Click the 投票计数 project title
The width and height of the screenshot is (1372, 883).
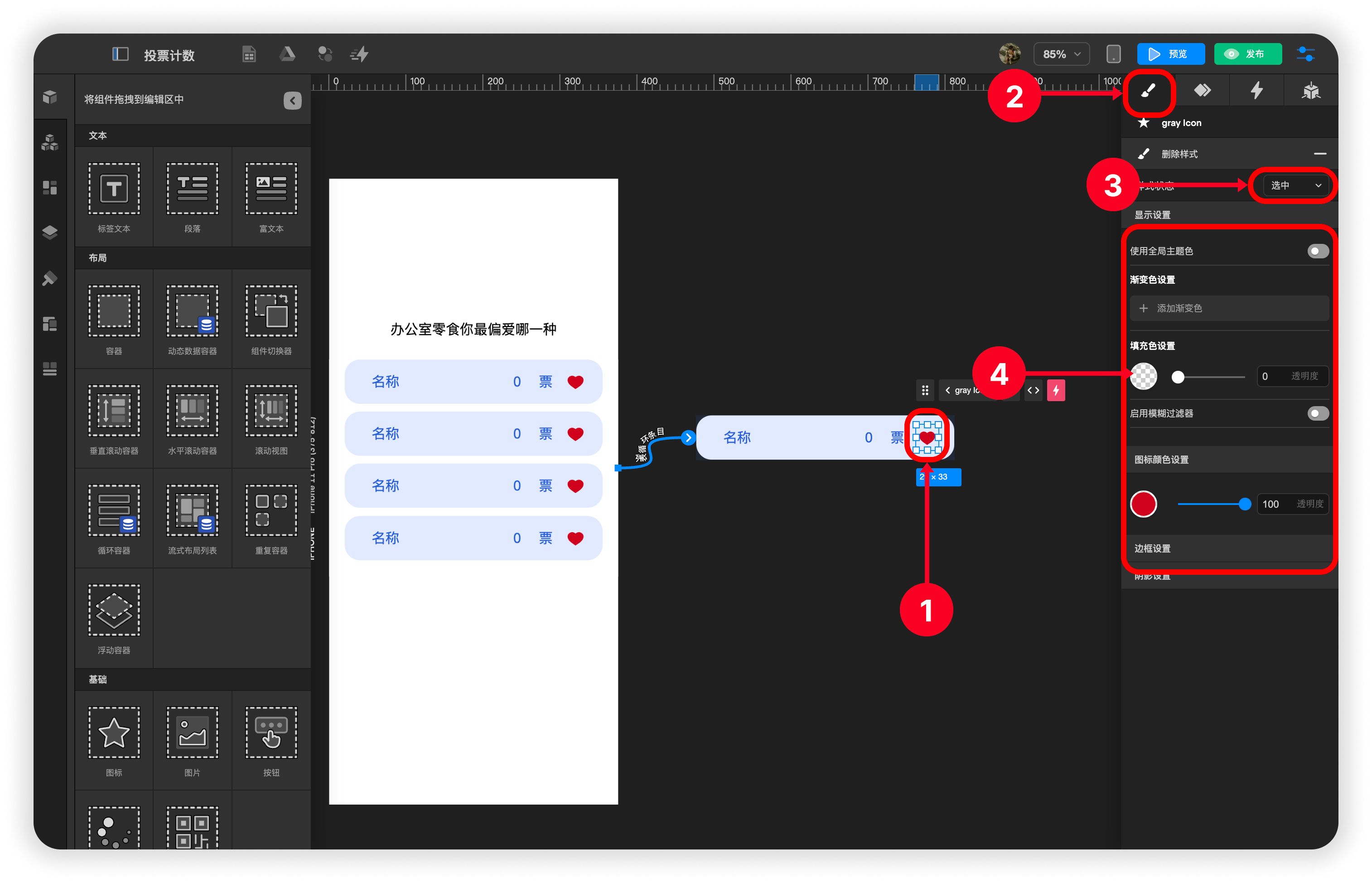[x=169, y=55]
